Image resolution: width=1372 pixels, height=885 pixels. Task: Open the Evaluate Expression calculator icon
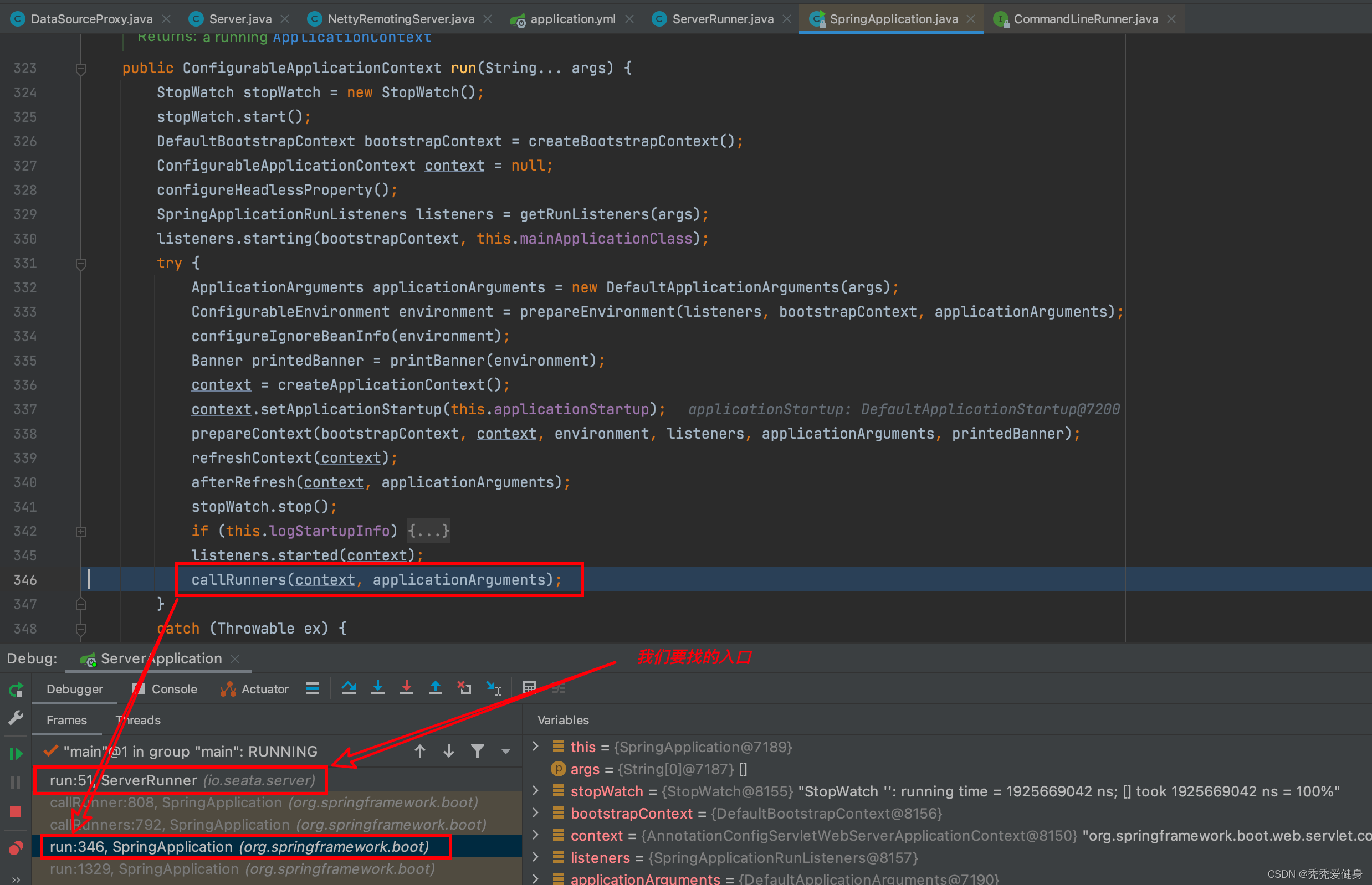pyautogui.click(x=530, y=688)
